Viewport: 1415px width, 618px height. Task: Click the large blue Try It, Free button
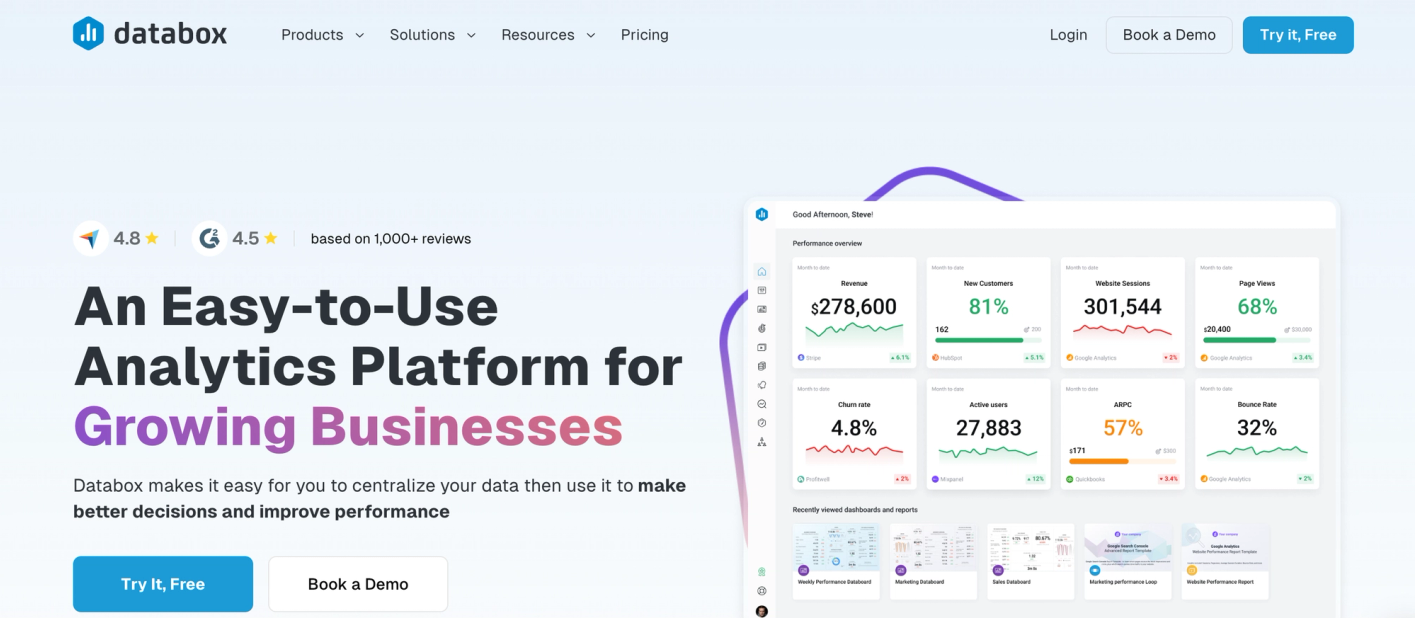pyautogui.click(x=163, y=584)
